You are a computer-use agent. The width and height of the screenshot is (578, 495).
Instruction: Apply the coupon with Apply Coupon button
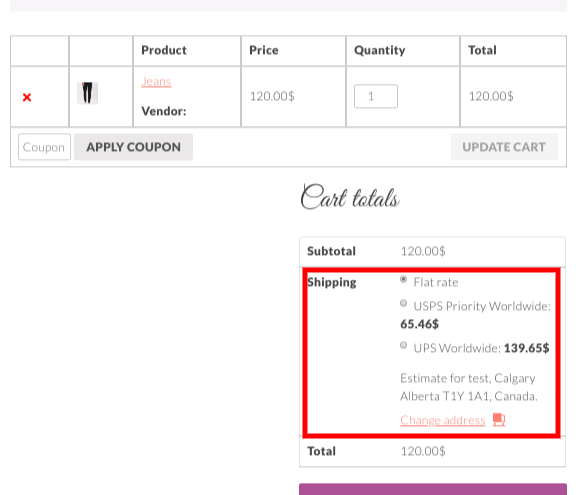133,147
